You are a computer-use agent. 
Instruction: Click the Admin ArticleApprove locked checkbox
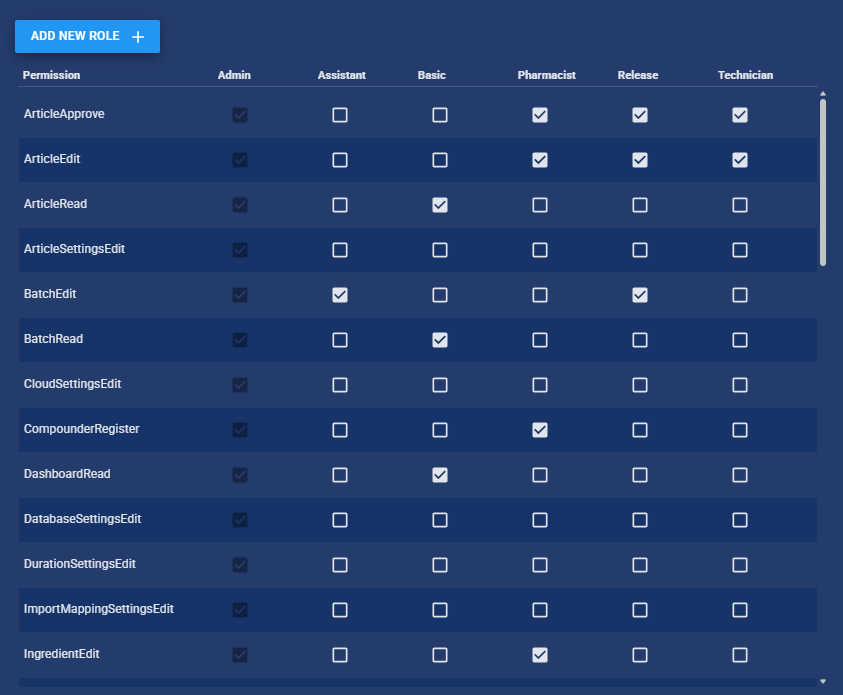[240, 115]
